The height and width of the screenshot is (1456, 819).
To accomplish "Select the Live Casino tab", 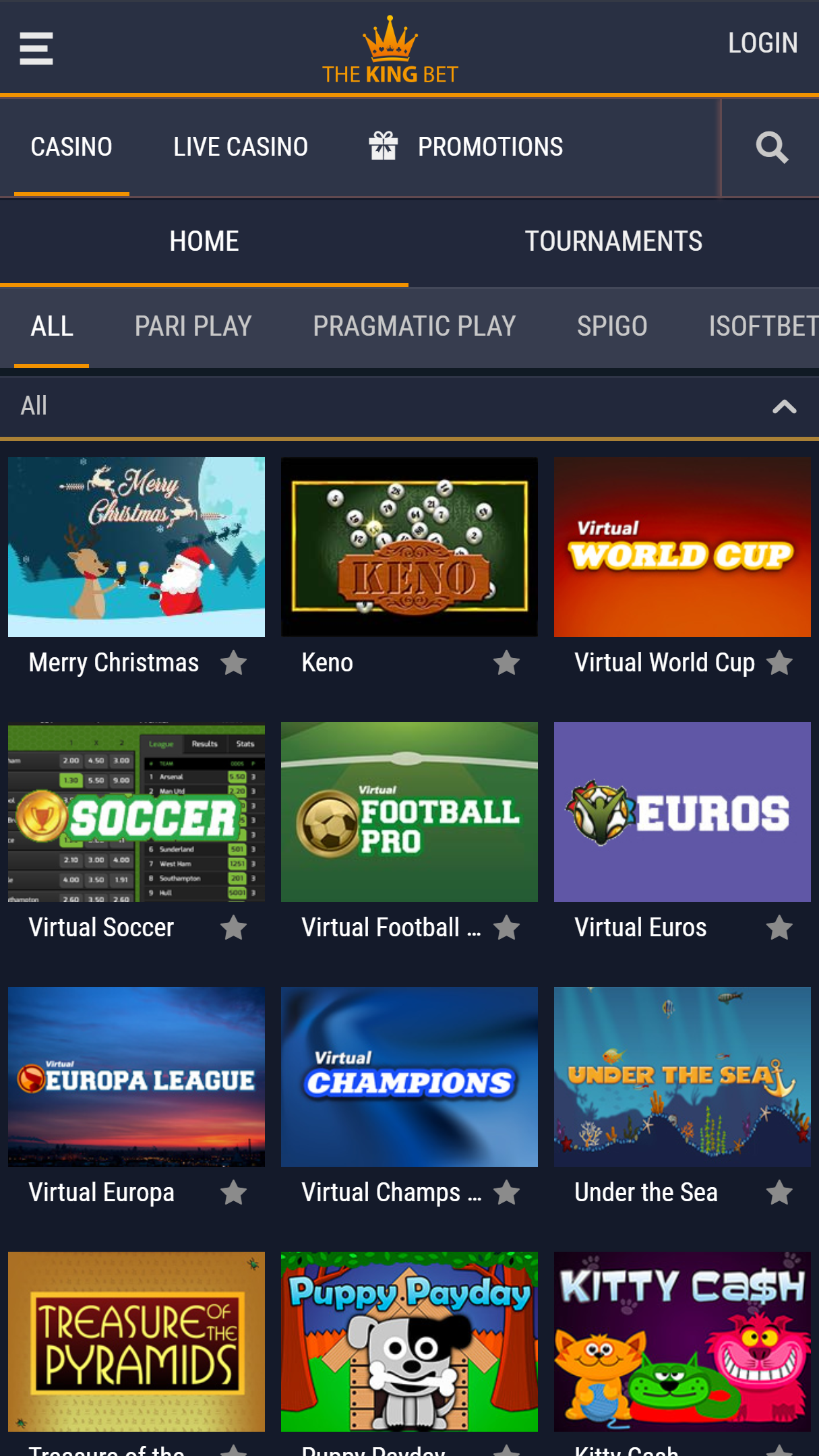I will [241, 147].
